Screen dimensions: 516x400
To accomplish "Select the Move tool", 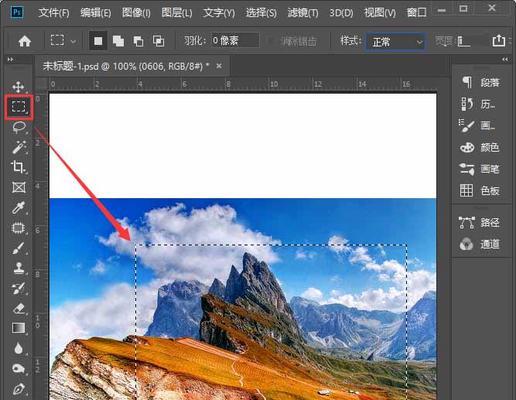I will [x=18, y=87].
